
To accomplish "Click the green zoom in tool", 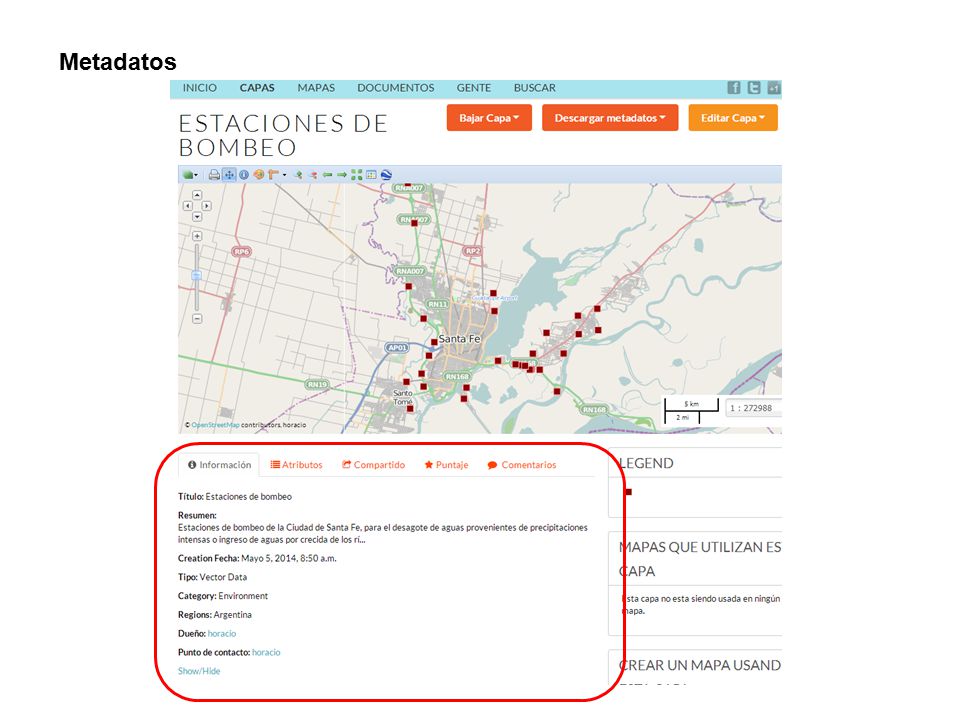I will click(x=299, y=175).
